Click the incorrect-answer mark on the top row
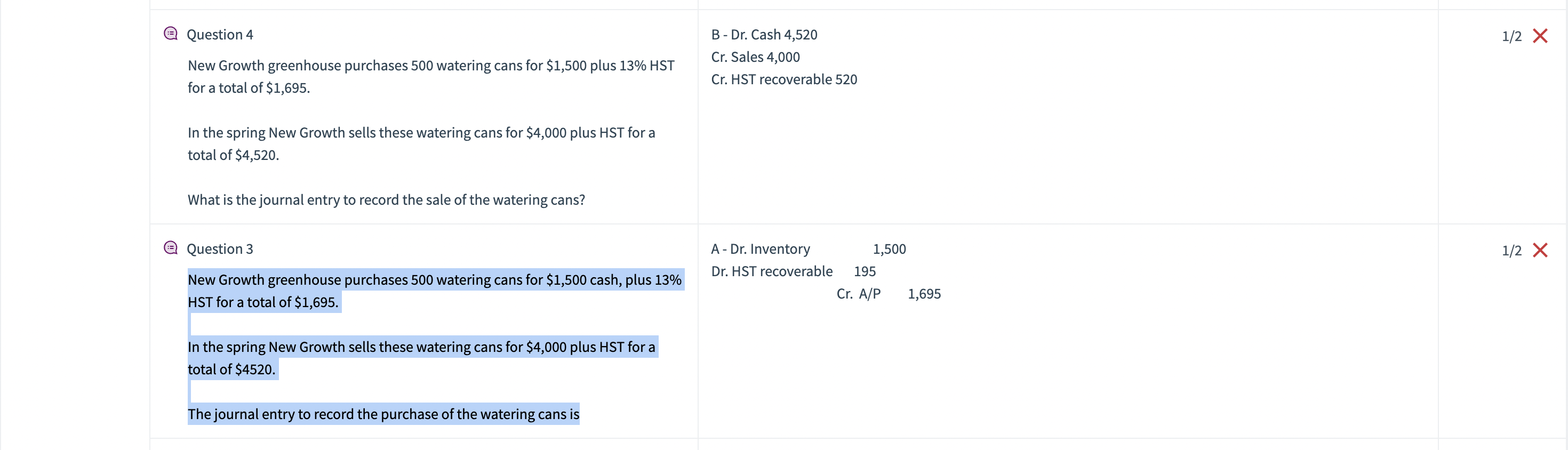Image resolution: width=1568 pixels, height=450 pixels. tap(1541, 35)
